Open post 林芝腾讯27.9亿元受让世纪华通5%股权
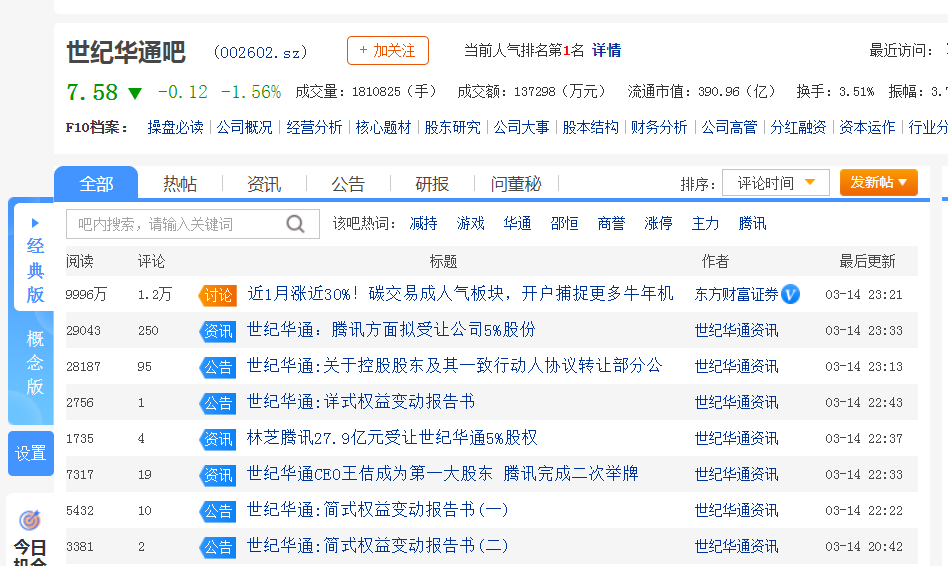 point(392,438)
